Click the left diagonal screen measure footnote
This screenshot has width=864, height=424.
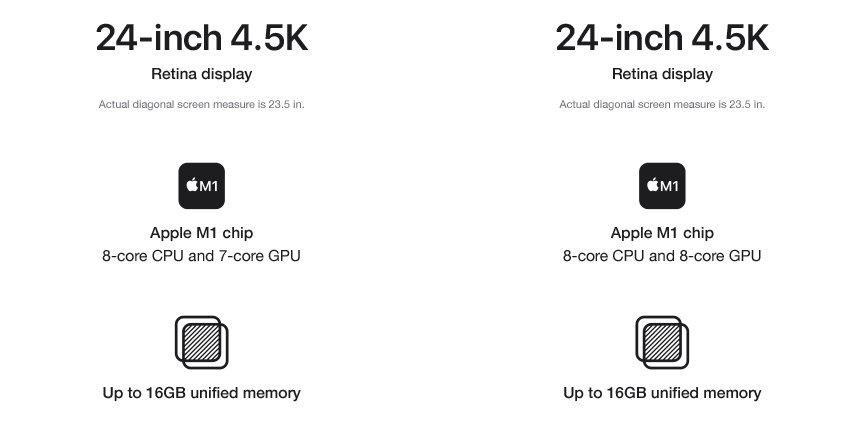202,104
